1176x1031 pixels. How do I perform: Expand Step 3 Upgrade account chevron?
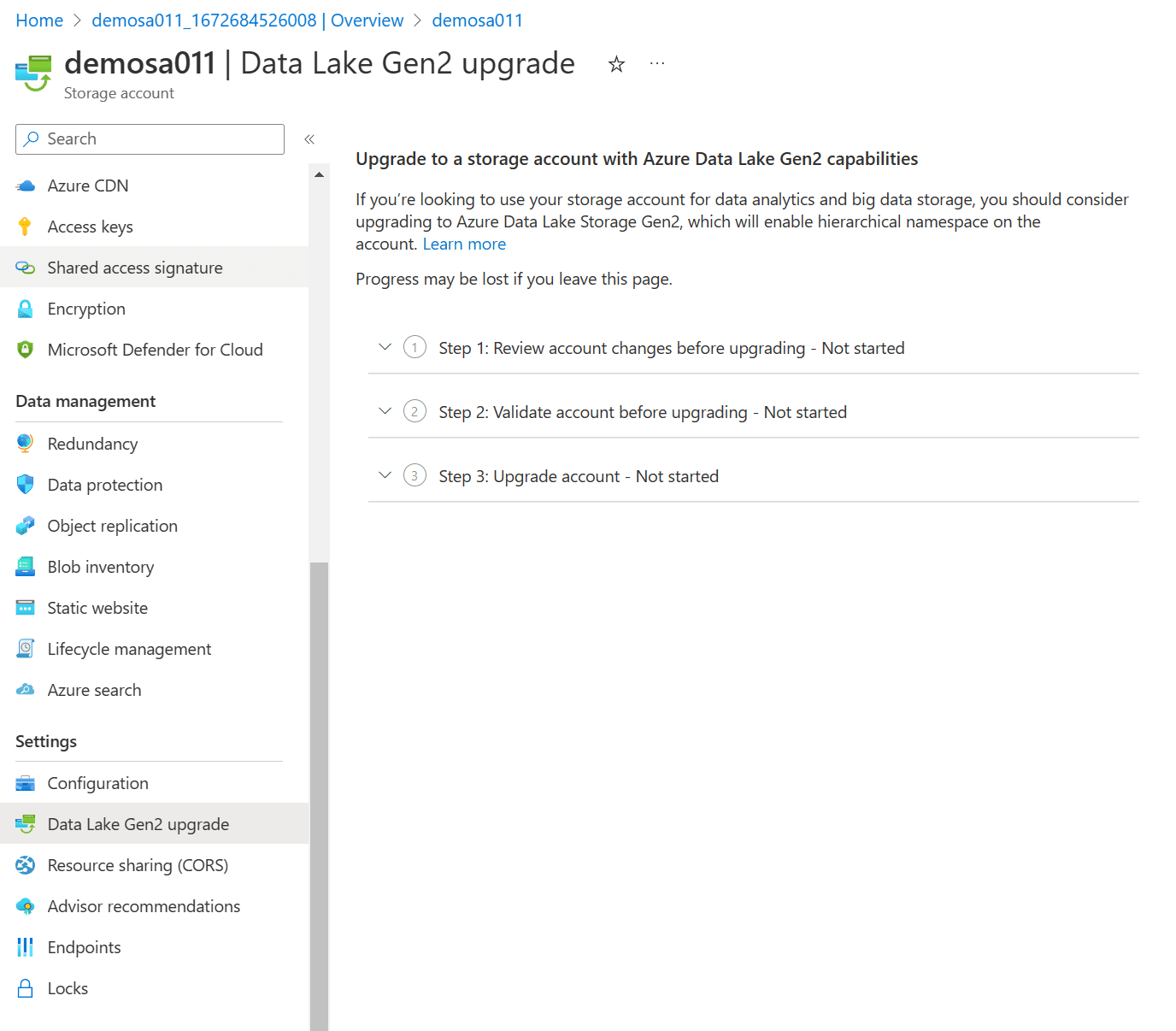(x=385, y=474)
